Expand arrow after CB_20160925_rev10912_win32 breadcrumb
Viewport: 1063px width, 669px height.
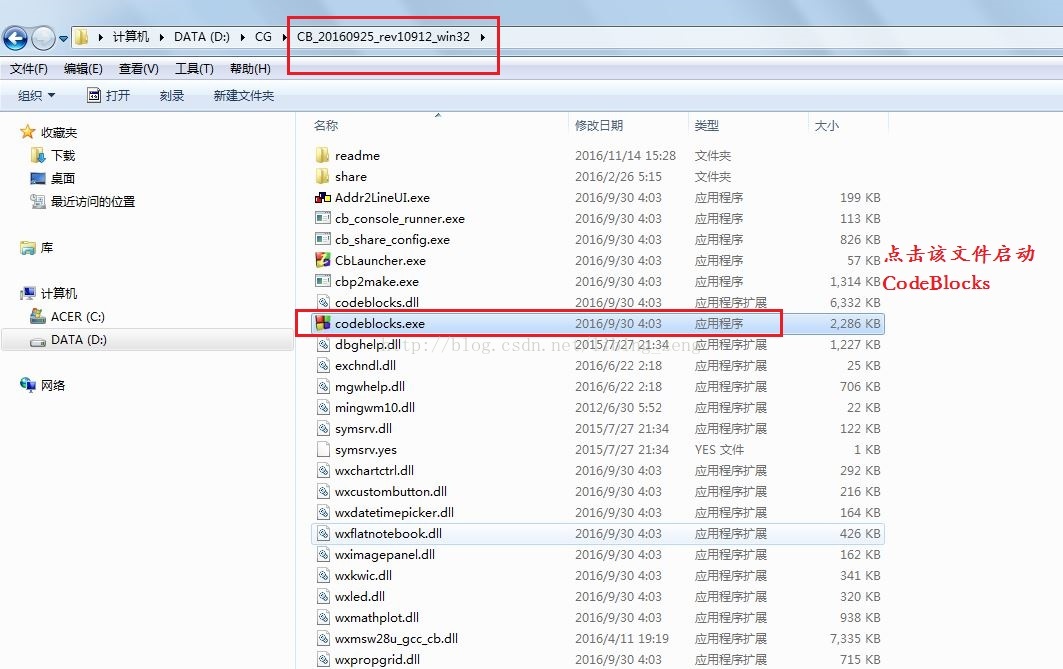(x=483, y=37)
